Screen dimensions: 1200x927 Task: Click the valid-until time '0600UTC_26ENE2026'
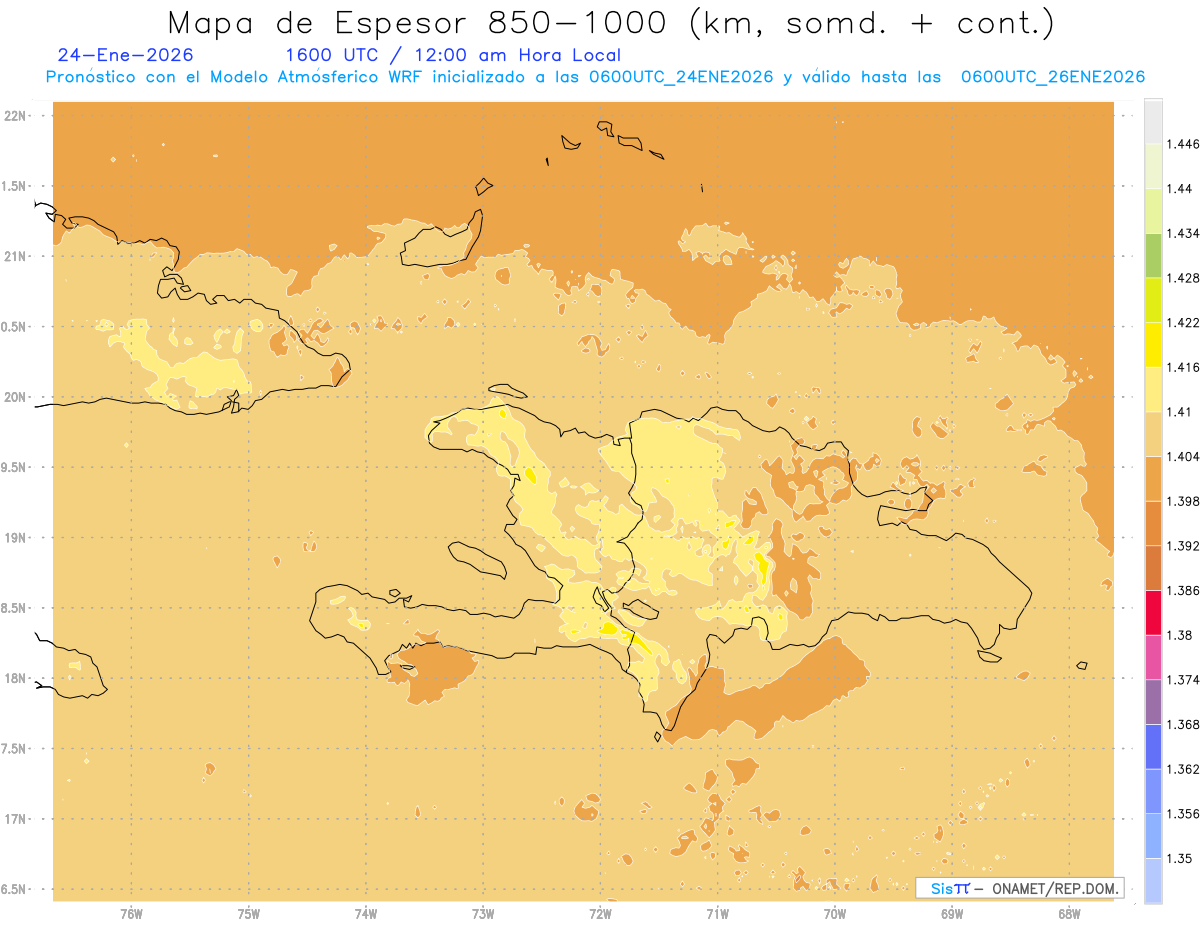(x=1053, y=77)
